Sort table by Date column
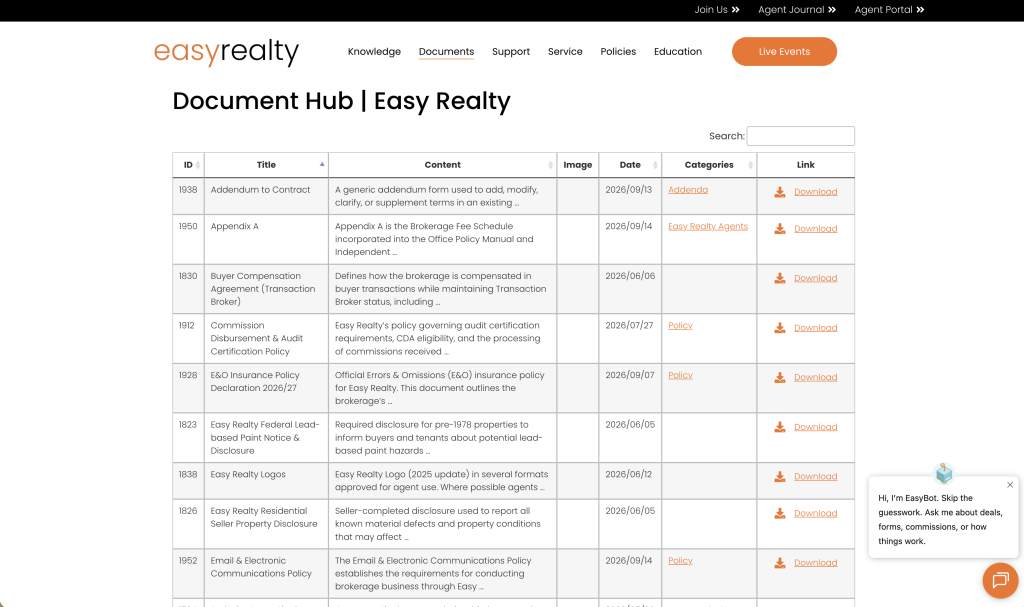 click(630, 165)
